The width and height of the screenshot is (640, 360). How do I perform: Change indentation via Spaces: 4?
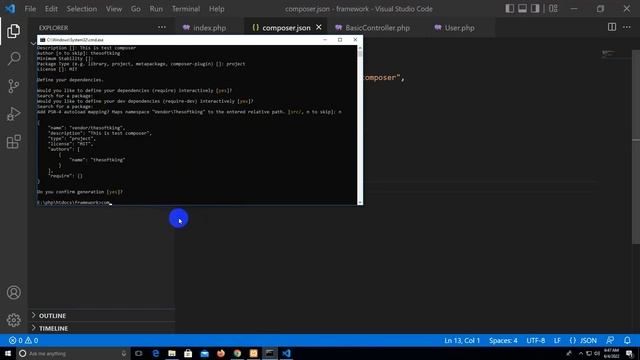pos(503,340)
